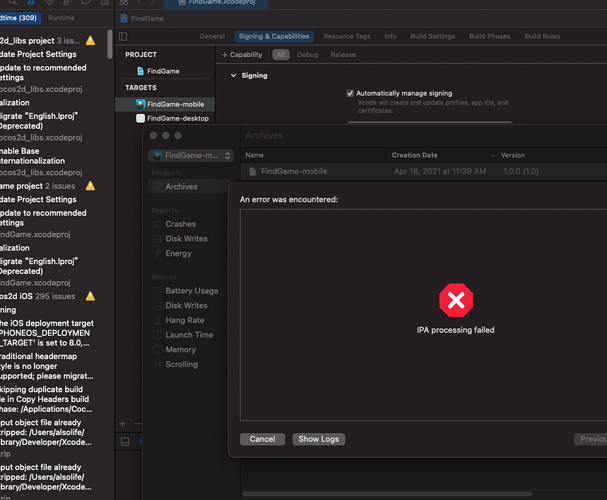
Task: Toggle the debug area panel icon
Action: tap(125, 442)
